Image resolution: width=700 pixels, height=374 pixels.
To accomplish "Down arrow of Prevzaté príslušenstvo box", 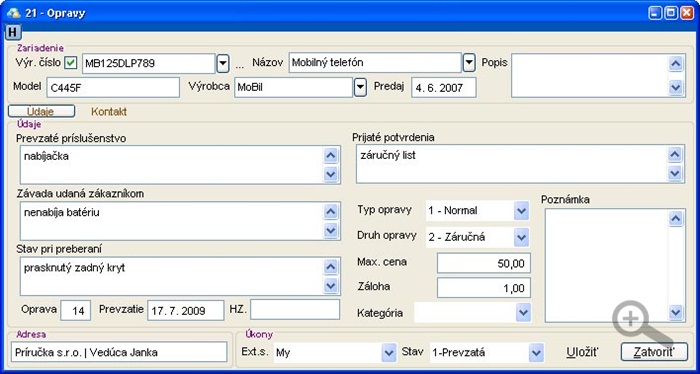I will click(x=330, y=174).
